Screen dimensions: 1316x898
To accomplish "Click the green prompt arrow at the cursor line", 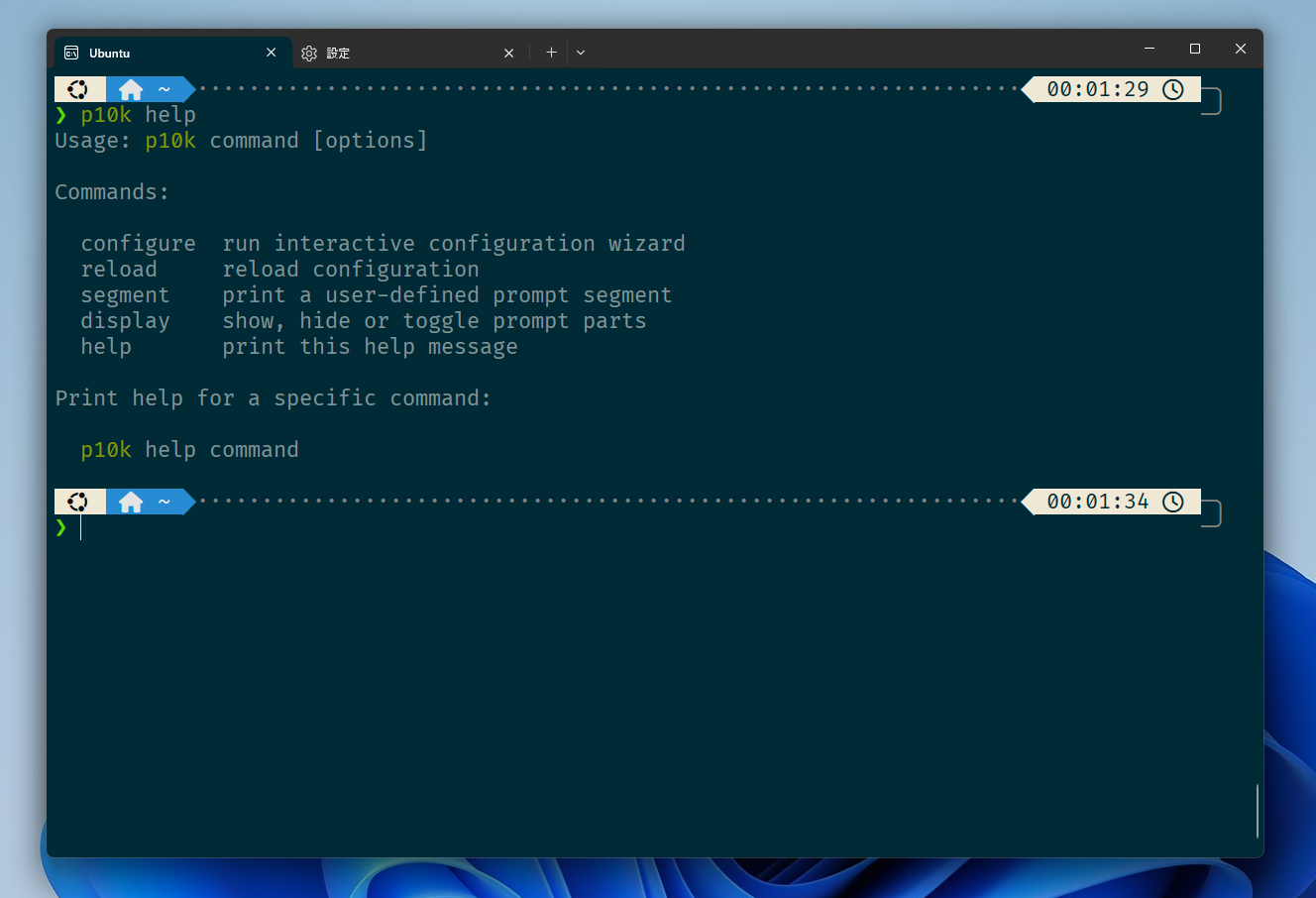I will pos(61,527).
